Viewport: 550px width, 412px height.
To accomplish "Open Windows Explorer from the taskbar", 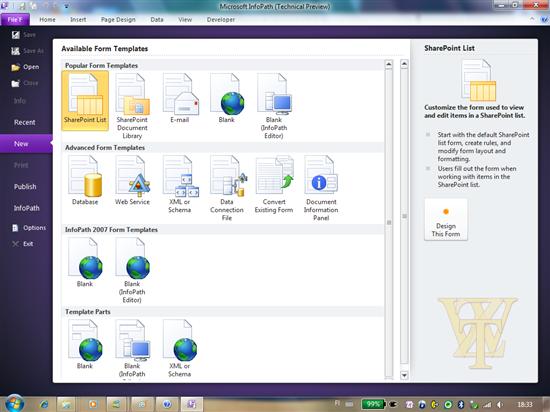I will pyautogui.click(x=67, y=404).
